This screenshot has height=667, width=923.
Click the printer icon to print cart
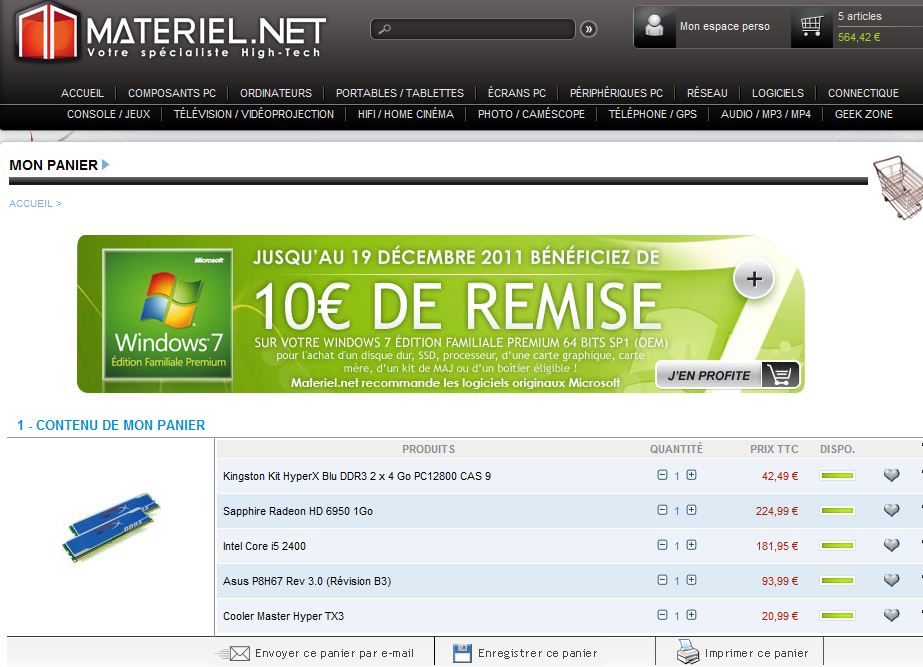click(x=688, y=653)
